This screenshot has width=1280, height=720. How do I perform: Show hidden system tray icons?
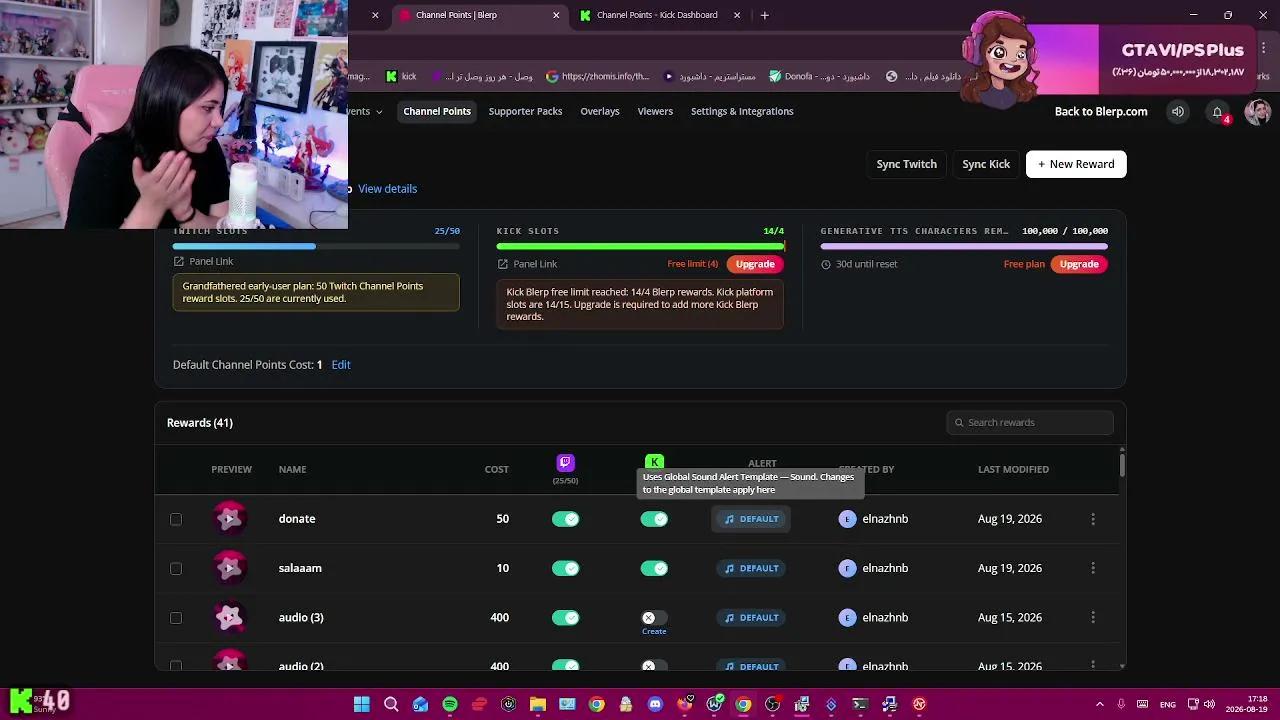coord(1100,704)
